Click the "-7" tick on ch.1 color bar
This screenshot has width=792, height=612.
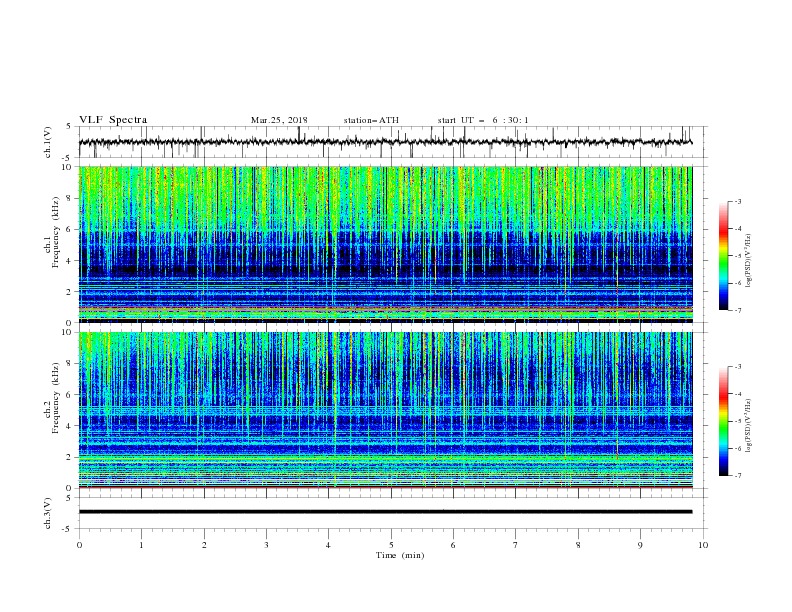click(x=737, y=310)
